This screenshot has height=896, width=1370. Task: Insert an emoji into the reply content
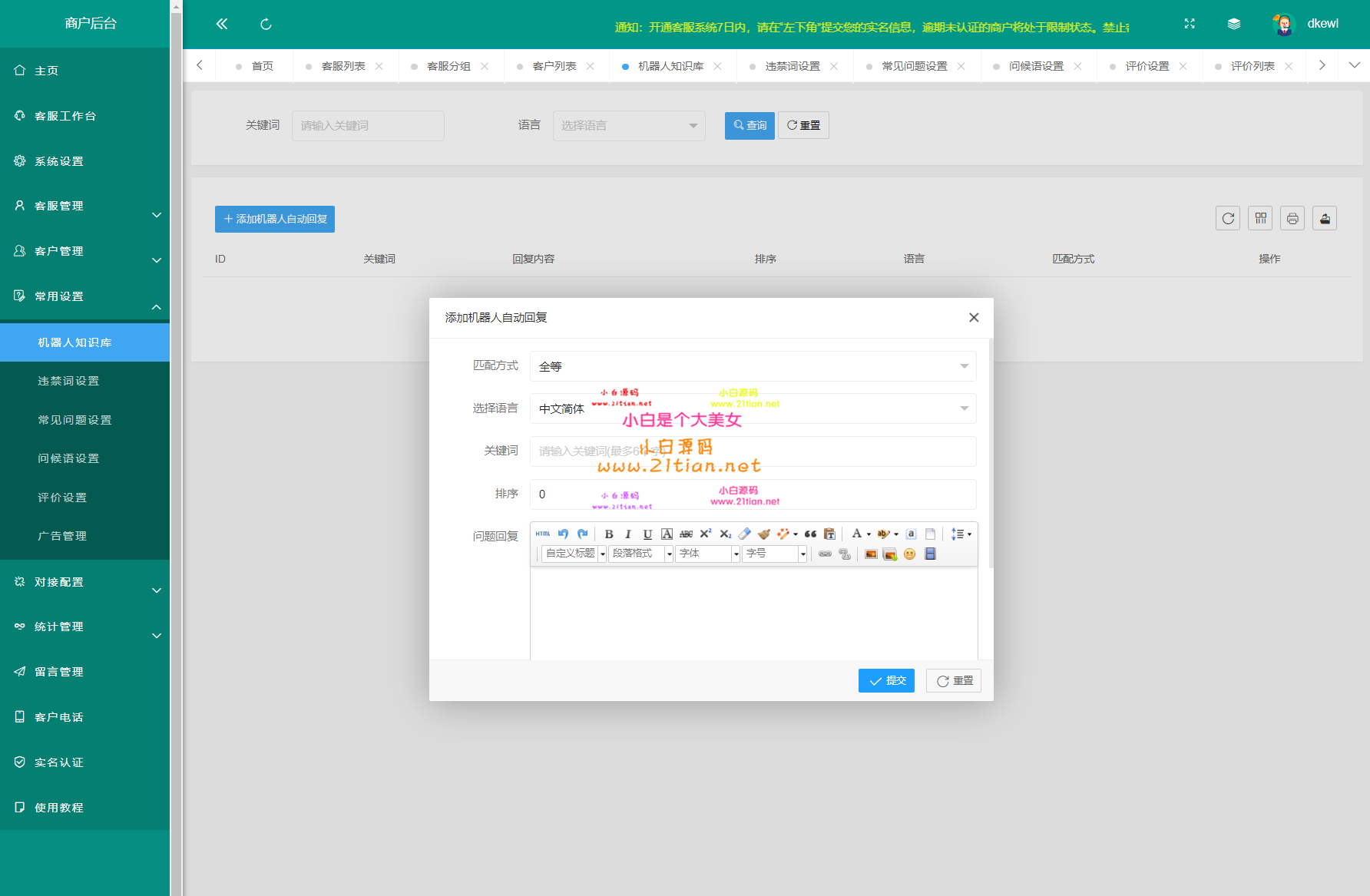click(909, 554)
